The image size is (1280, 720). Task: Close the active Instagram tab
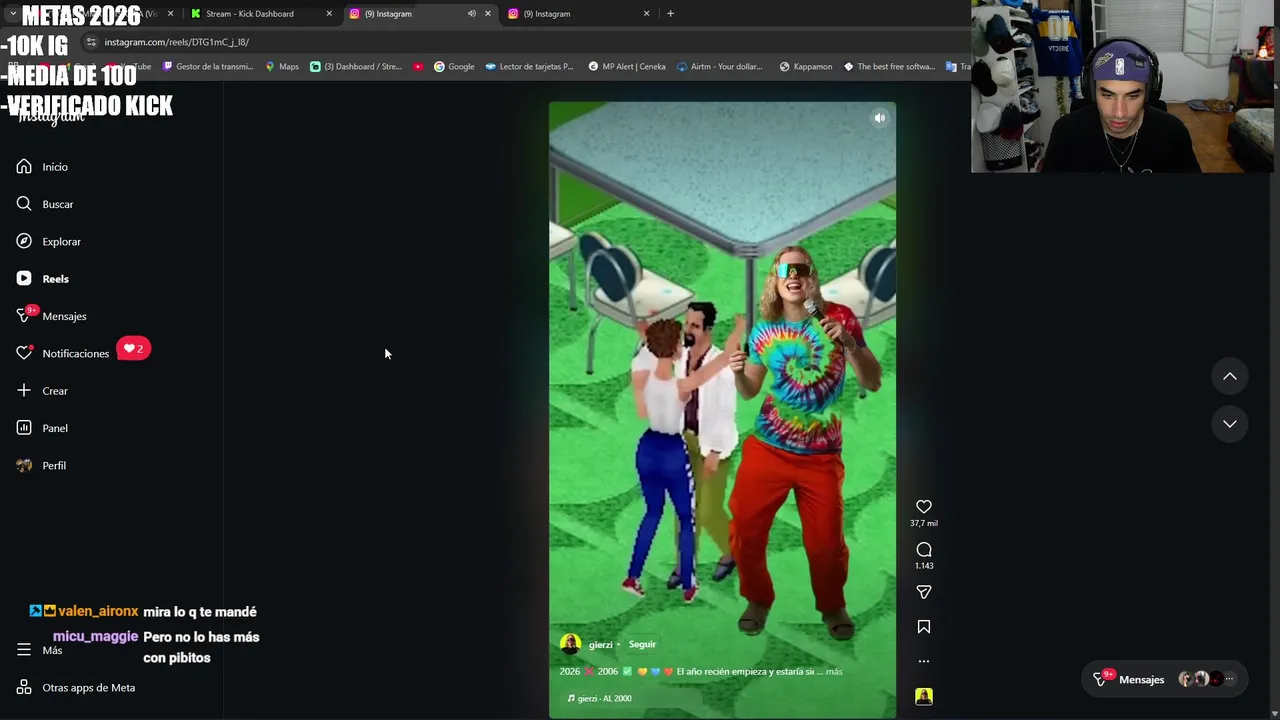click(x=488, y=14)
